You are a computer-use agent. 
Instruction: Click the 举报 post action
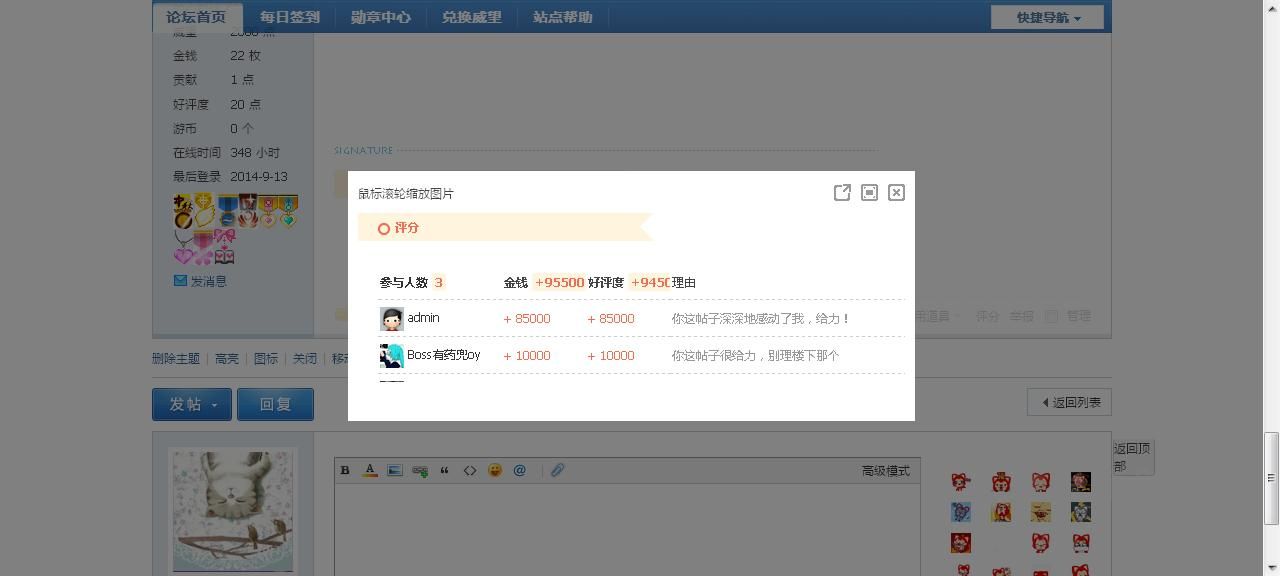click(1022, 316)
